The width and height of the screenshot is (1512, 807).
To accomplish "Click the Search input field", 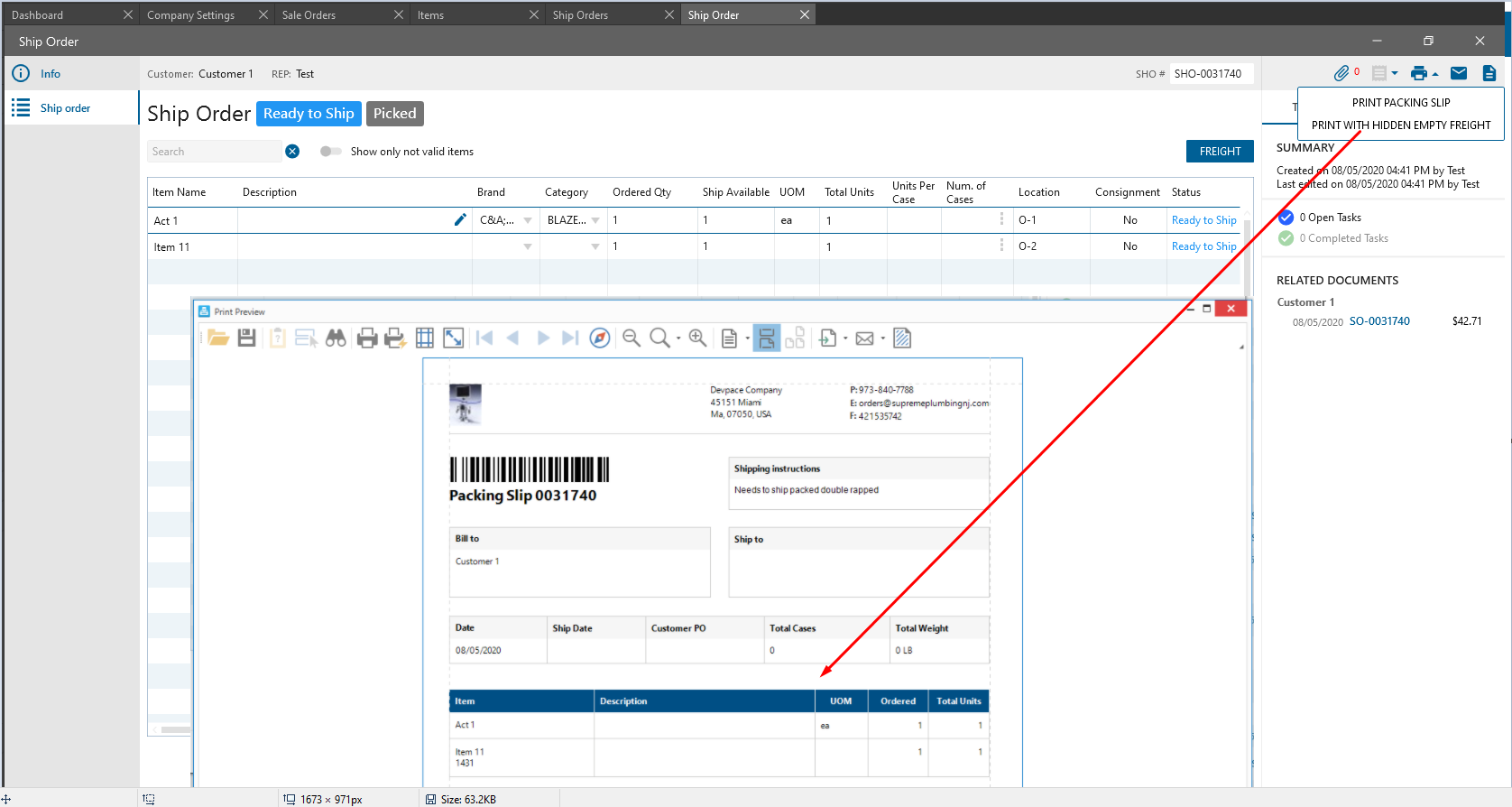I will coord(215,152).
